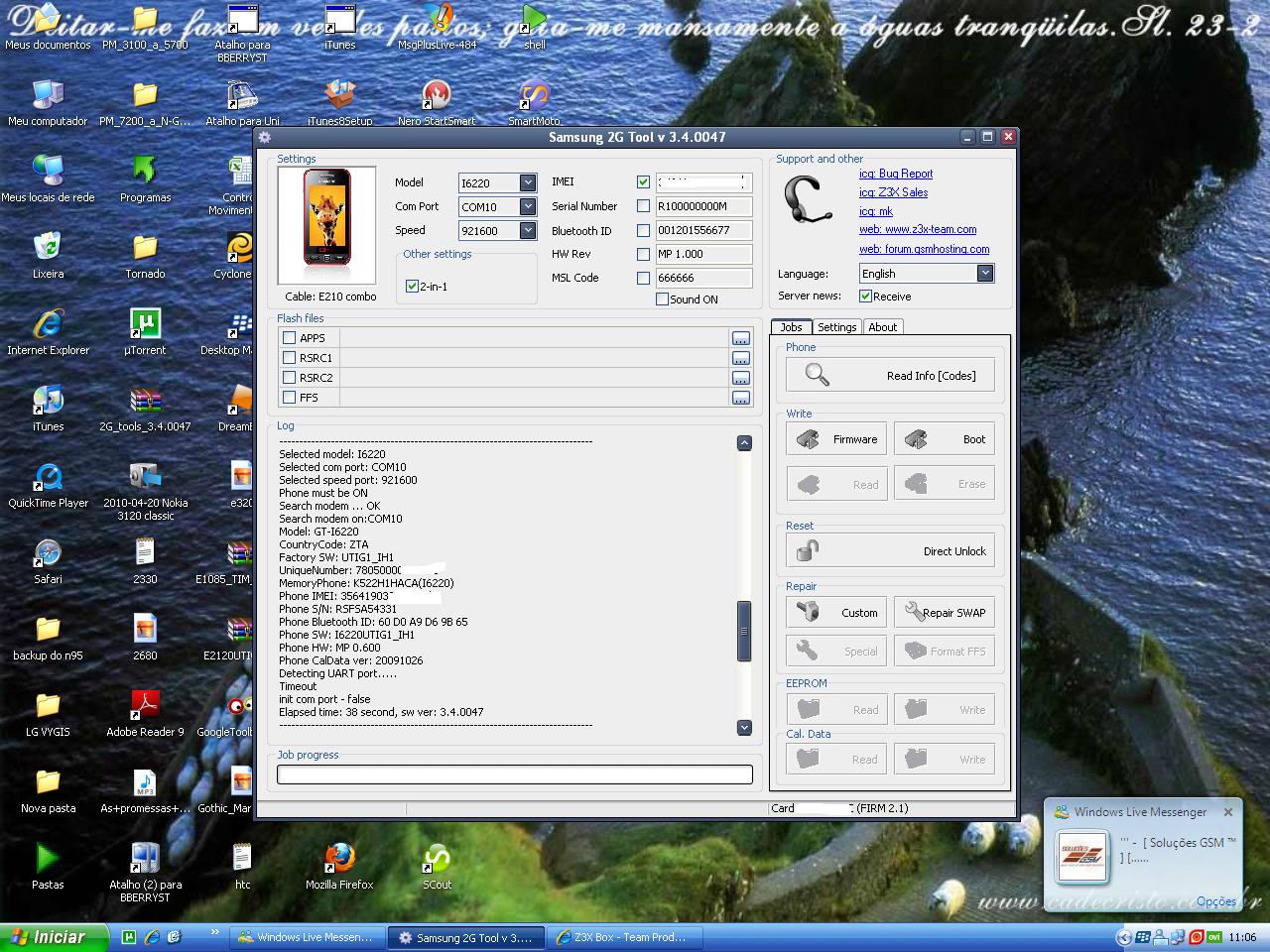This screenshot has height=952, width=1270.
Task: Expand the Com Port dropdown COM10
Action: [x=528, y=206]
